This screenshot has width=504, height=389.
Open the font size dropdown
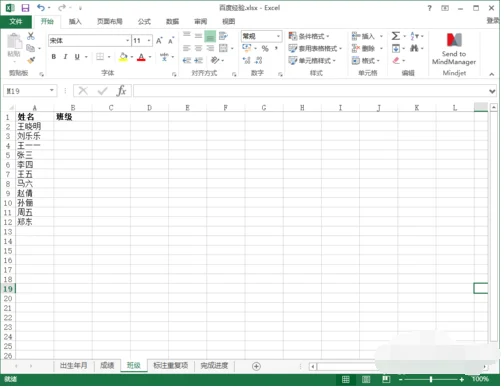click(149, 41)
